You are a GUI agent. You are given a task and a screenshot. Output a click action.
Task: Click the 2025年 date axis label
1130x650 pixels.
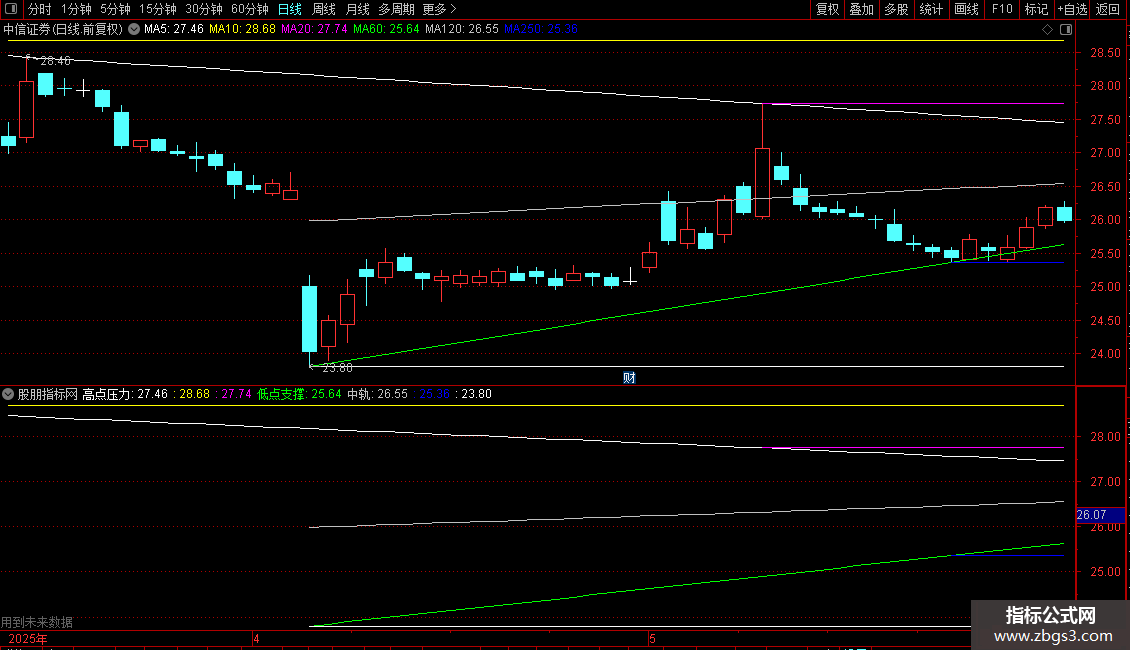(x=27, y=639)
